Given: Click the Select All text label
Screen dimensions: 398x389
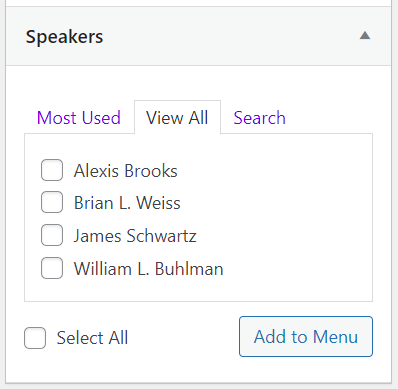Looking at the screenshot, I should tap(92, 338).
